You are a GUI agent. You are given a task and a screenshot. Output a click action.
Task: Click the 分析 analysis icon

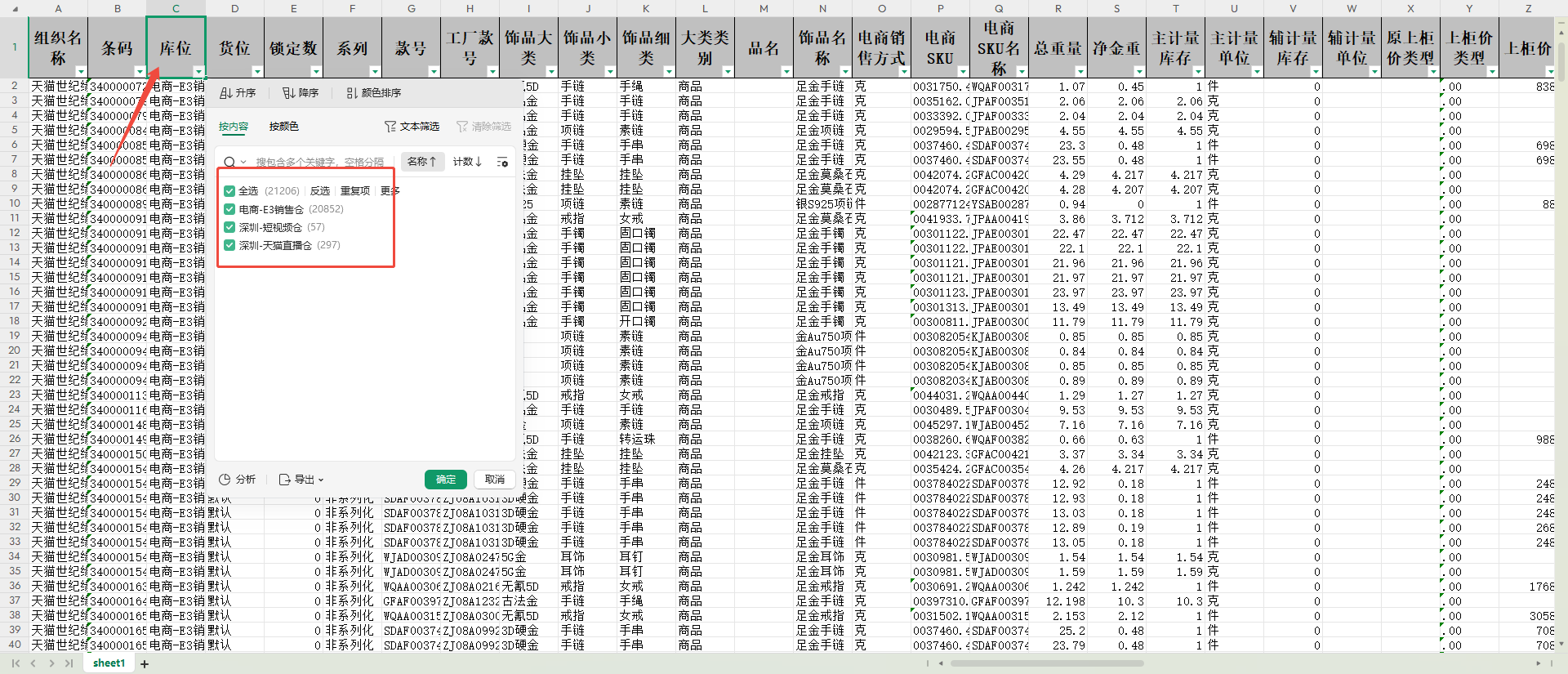225,480
